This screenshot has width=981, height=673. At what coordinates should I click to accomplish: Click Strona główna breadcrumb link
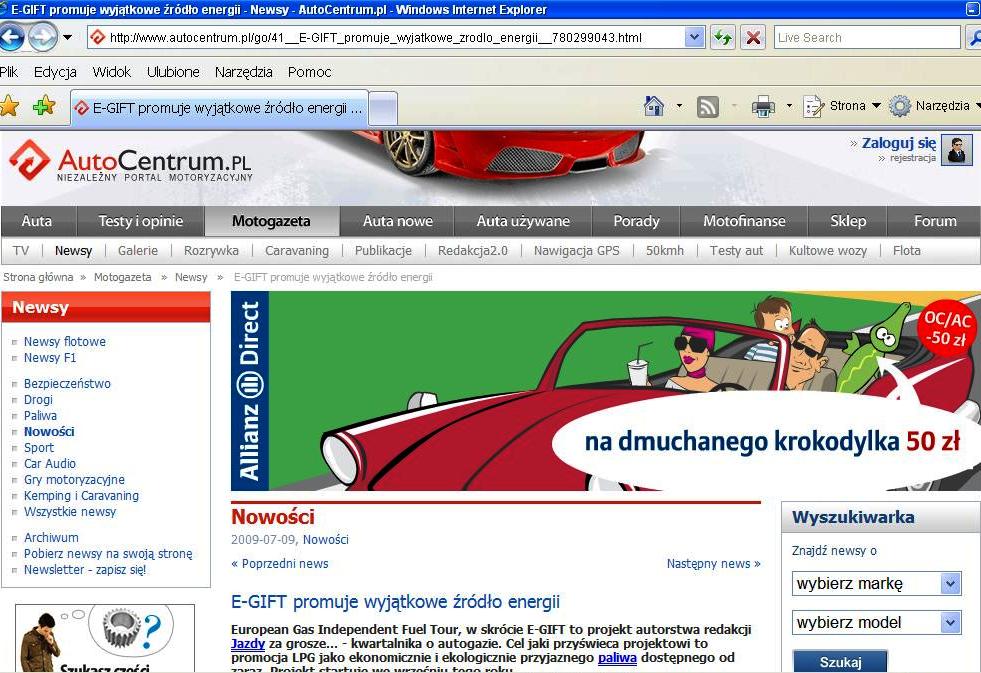point(38,277)
